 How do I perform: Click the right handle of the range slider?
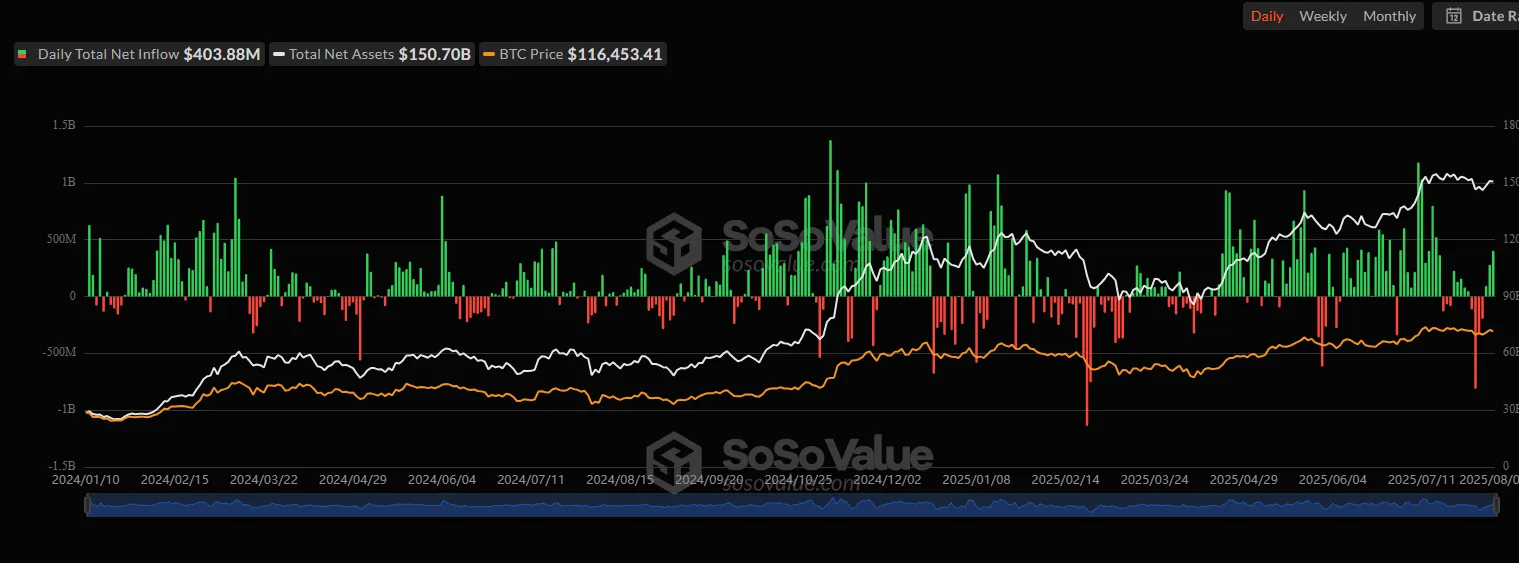[x=1496, y=507]
